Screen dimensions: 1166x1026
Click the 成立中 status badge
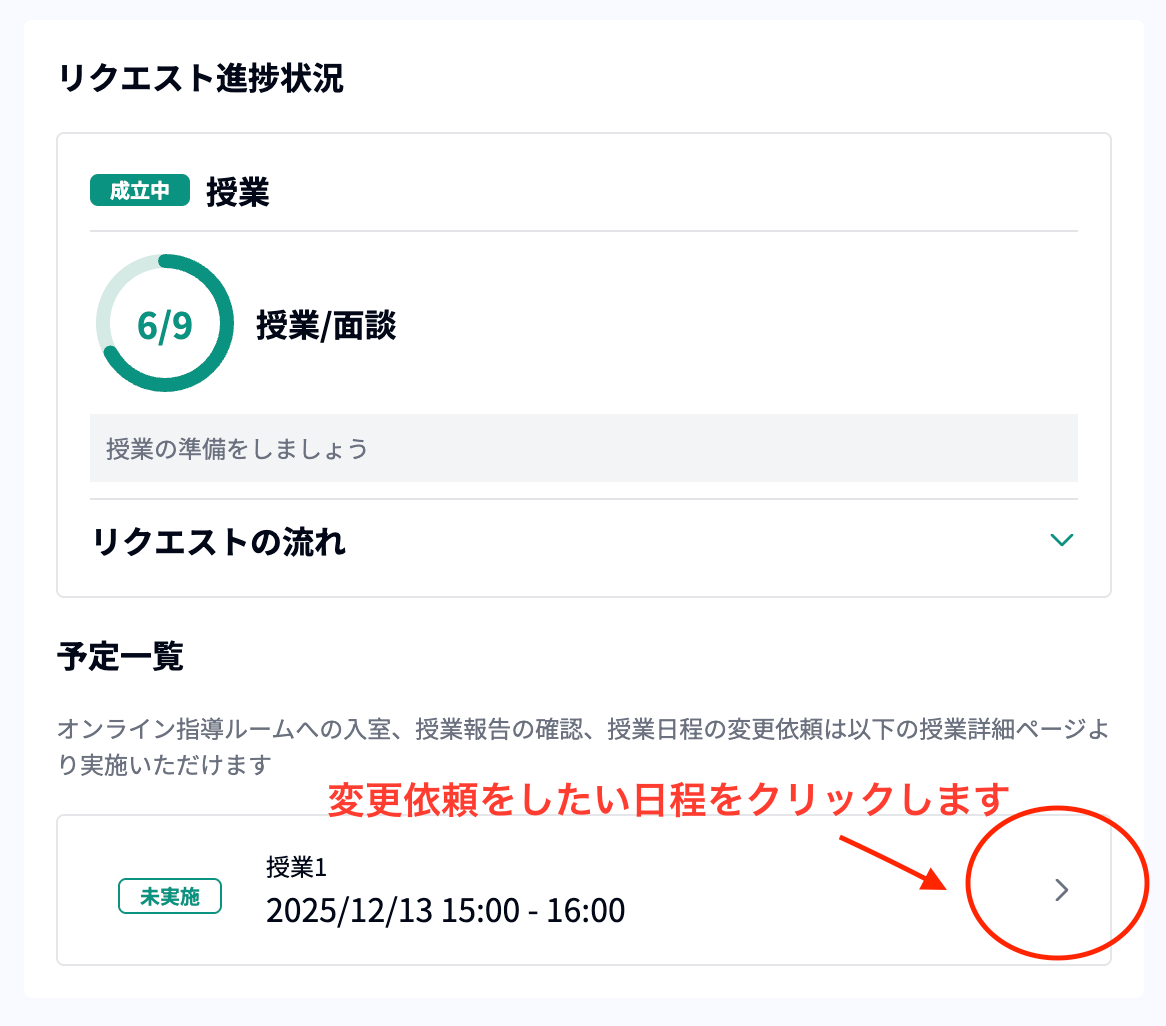140,191
